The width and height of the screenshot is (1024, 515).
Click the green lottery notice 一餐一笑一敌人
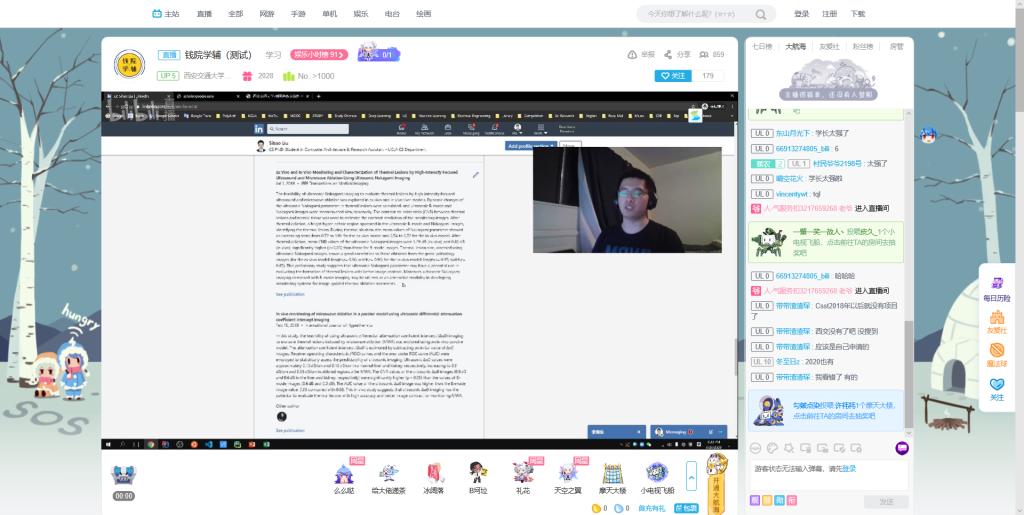[826, 242]
